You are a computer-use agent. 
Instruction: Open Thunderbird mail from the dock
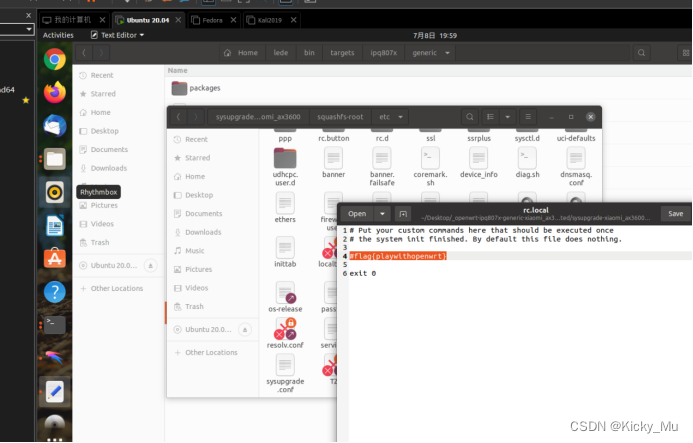pyautogui.click(x=55, y=126)
